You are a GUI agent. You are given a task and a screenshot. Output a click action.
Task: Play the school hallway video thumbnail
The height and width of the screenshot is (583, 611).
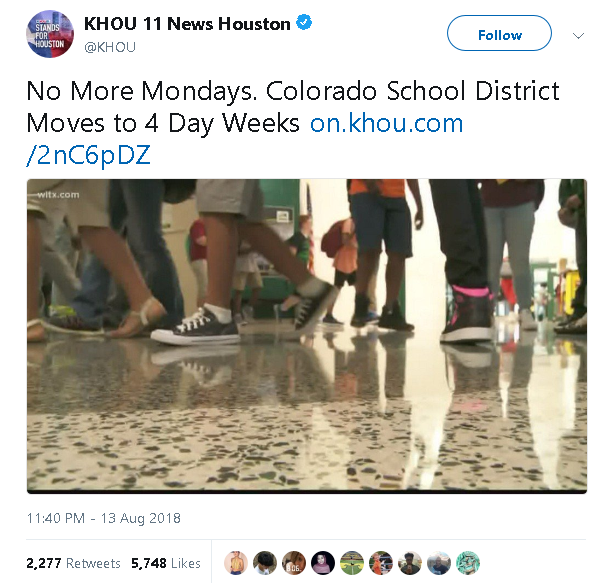pyautogui.click(x=307, y=336)
